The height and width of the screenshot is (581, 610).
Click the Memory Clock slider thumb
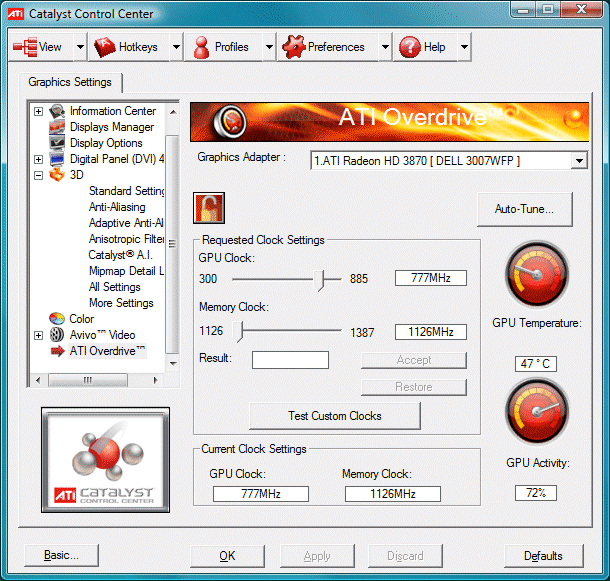238,332
